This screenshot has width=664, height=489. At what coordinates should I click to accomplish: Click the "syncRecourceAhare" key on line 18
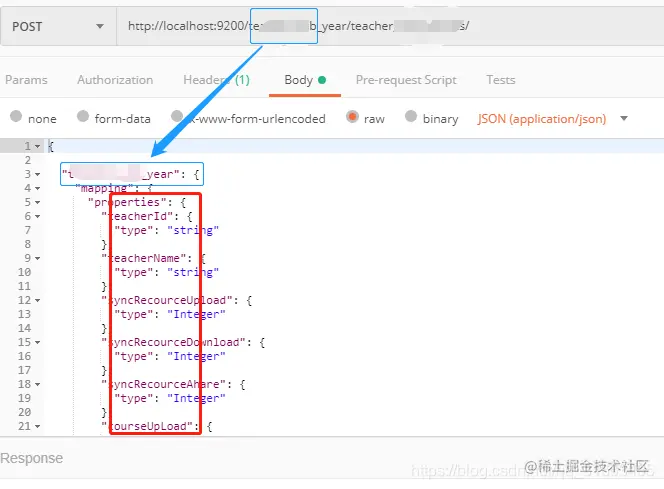click(164, 384)
